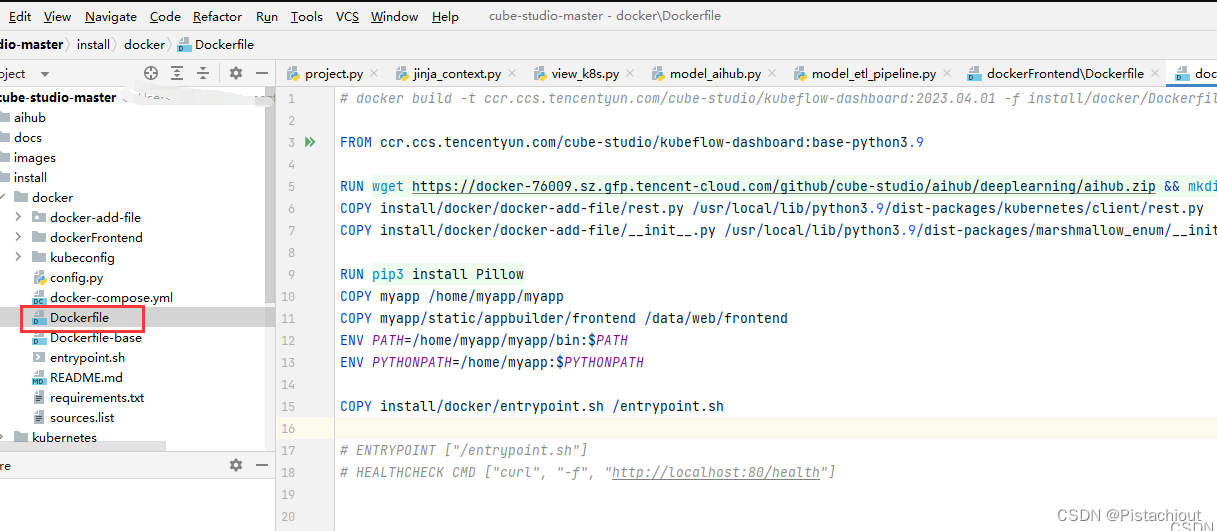Select the docs folder in tree

click(x=28, y=137)
